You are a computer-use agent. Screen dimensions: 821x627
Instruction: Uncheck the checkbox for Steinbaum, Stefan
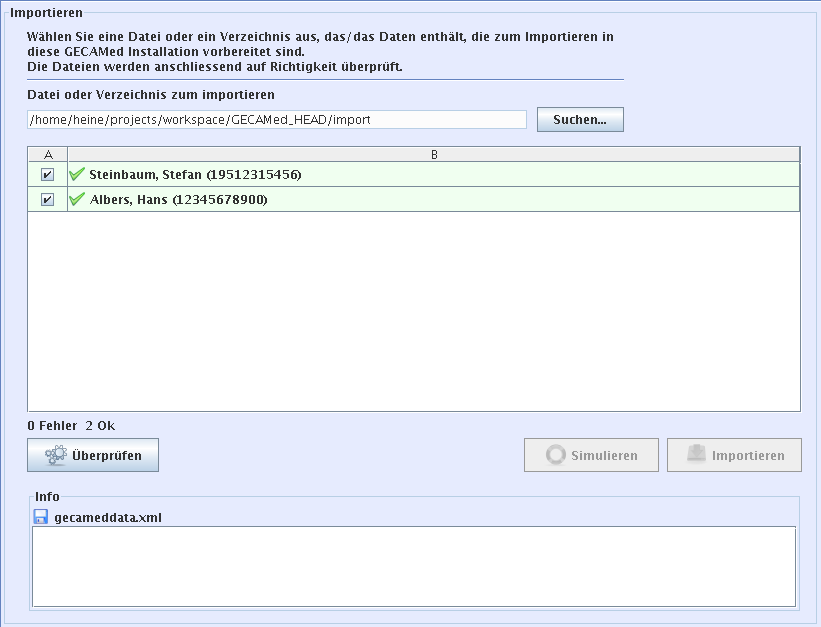[47, 175]
